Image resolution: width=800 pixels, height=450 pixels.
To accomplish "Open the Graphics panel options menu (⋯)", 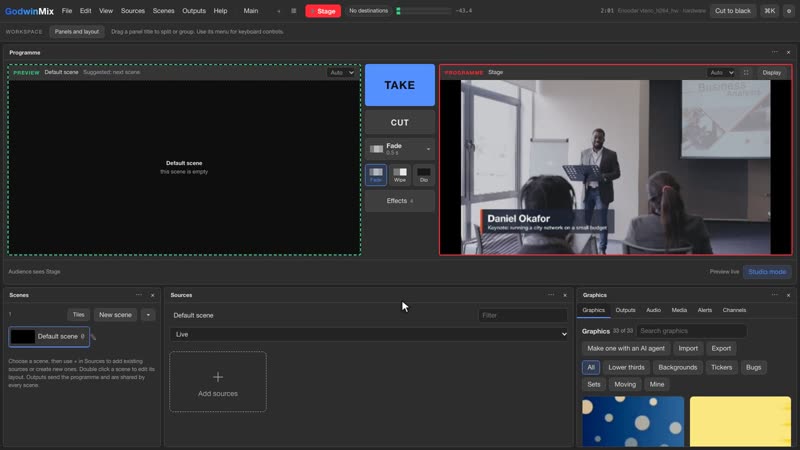I will click(x=774, y=295).
